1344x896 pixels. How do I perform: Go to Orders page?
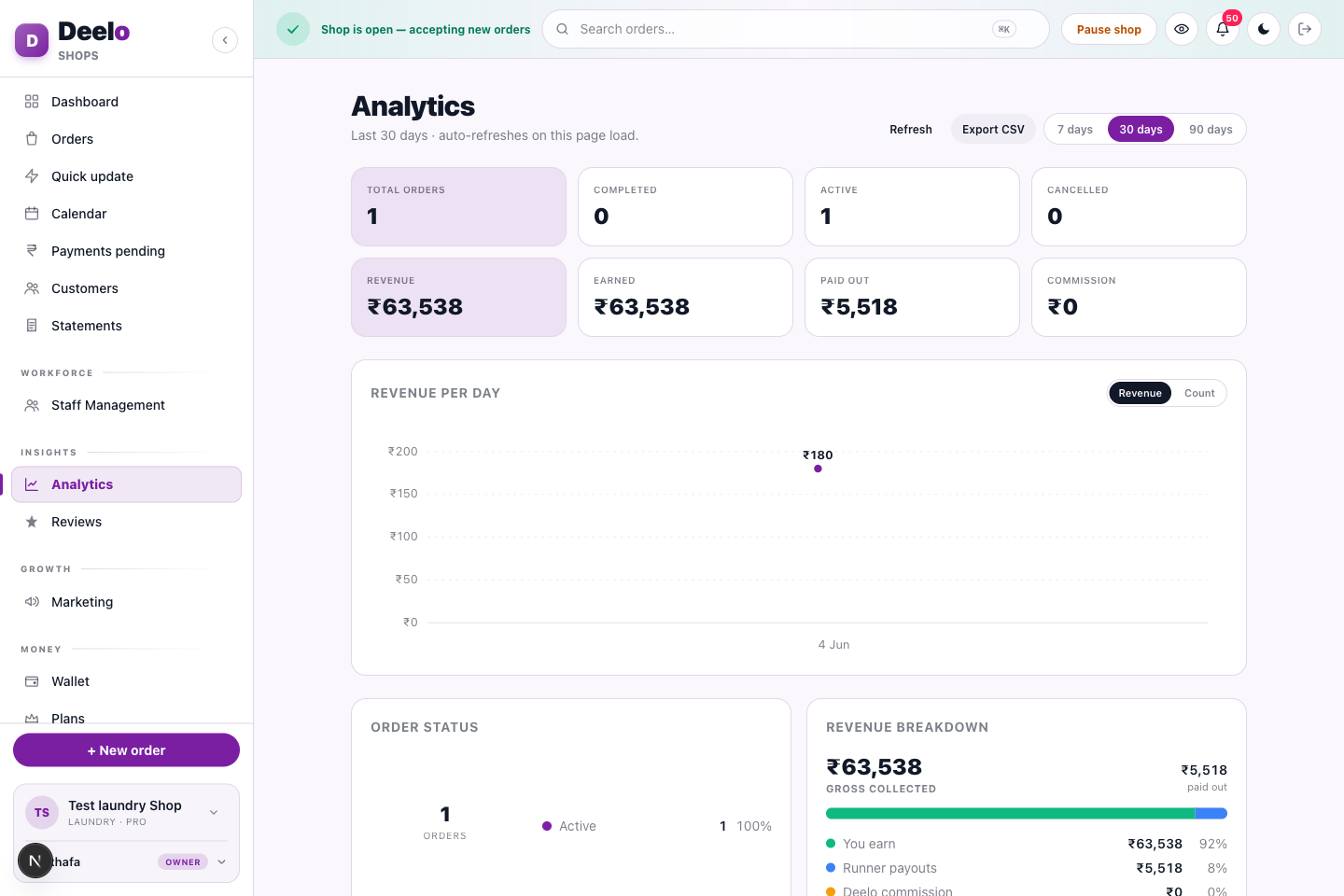(x=126, y=139)
